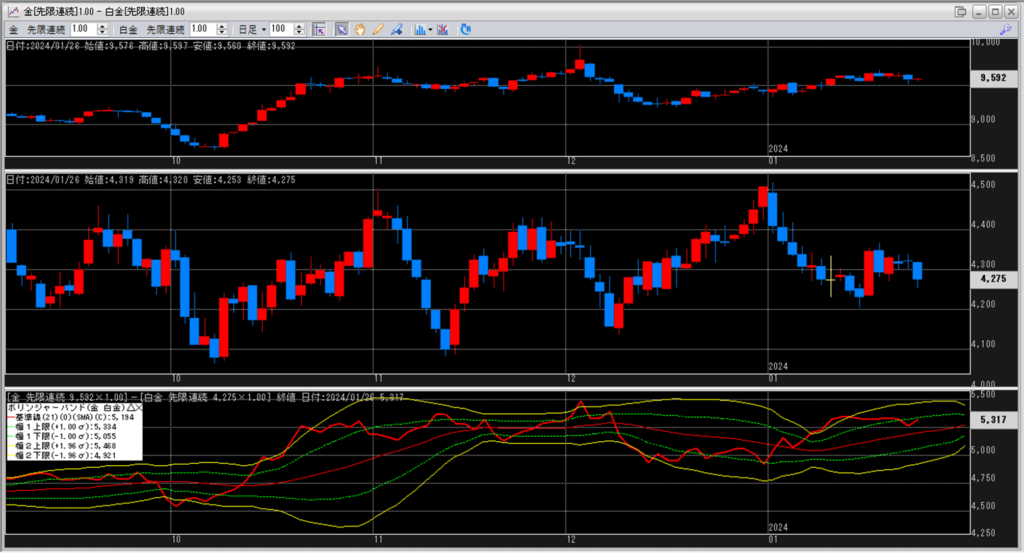The width and height of the screenshot is (1024, 553).
Task: Click the blue brush edit tool icon
Action: point(396,30)
